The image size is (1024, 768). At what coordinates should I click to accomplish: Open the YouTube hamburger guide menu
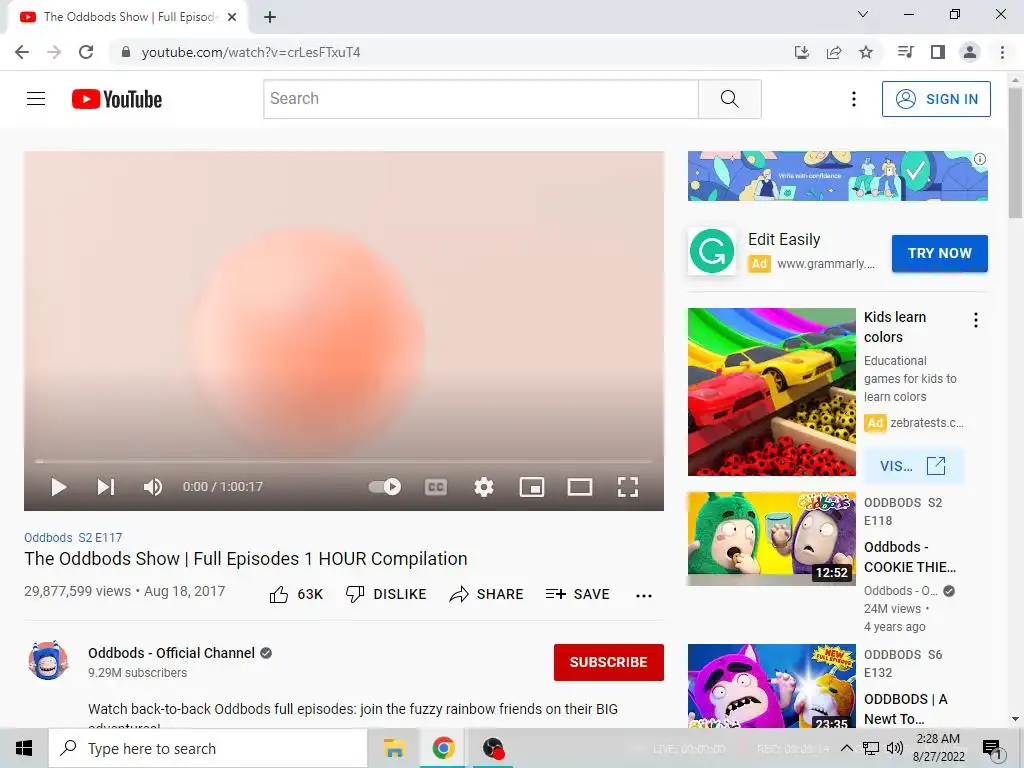tap(36, 99)
